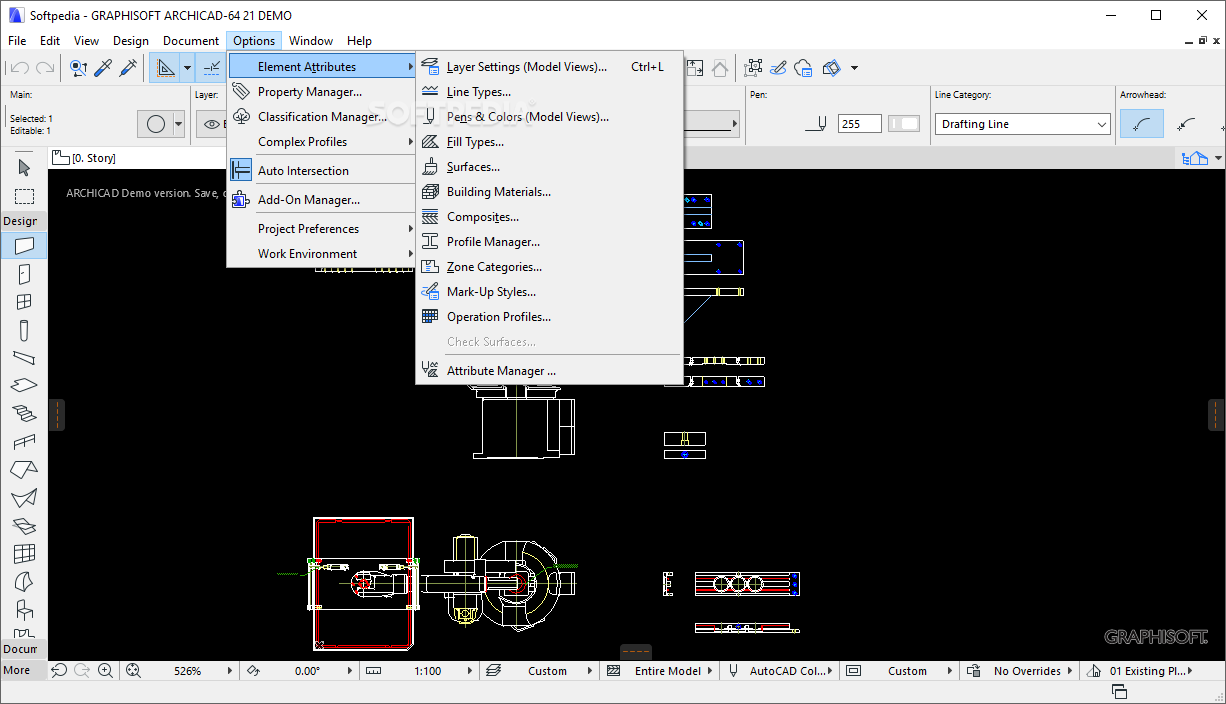Click the Guide Lines triangle icon
The width and height of the screenshot is (1226, 704).
click(165, 68)
